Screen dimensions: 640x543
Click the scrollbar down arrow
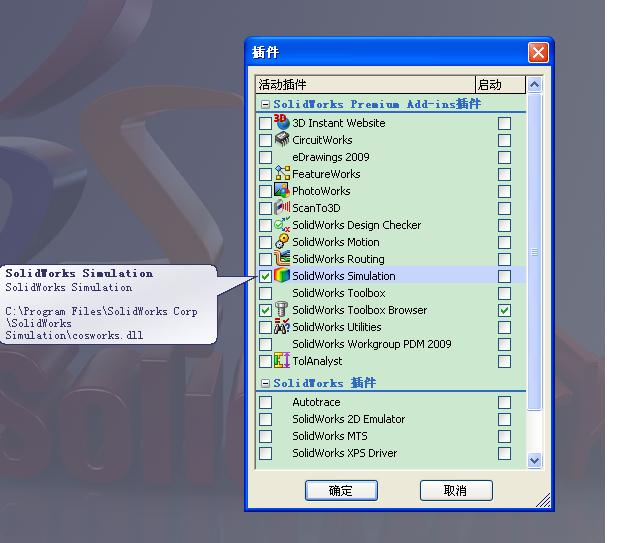[534, 461]
